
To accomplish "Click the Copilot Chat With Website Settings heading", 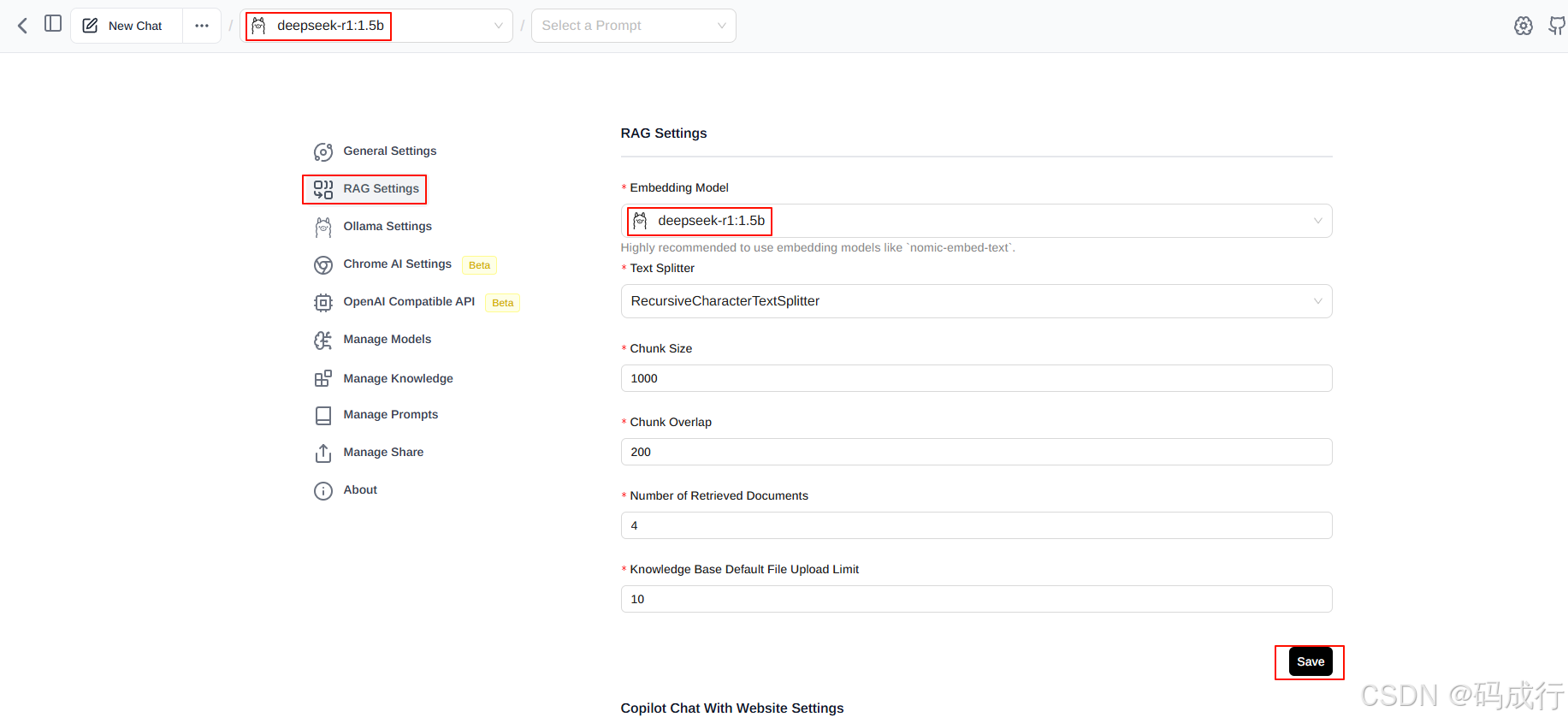I will pyautogui.click(x=732, y=708).
